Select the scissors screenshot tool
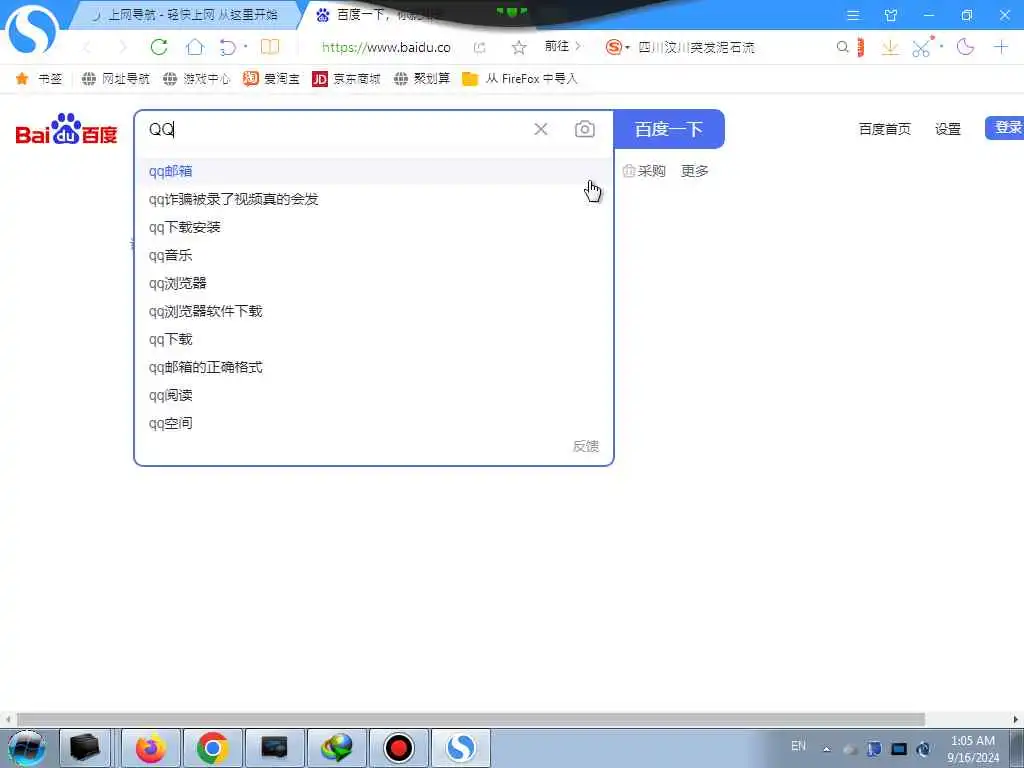The height and width of the screenshot is (768, 1024). click(x=921, y=48)
